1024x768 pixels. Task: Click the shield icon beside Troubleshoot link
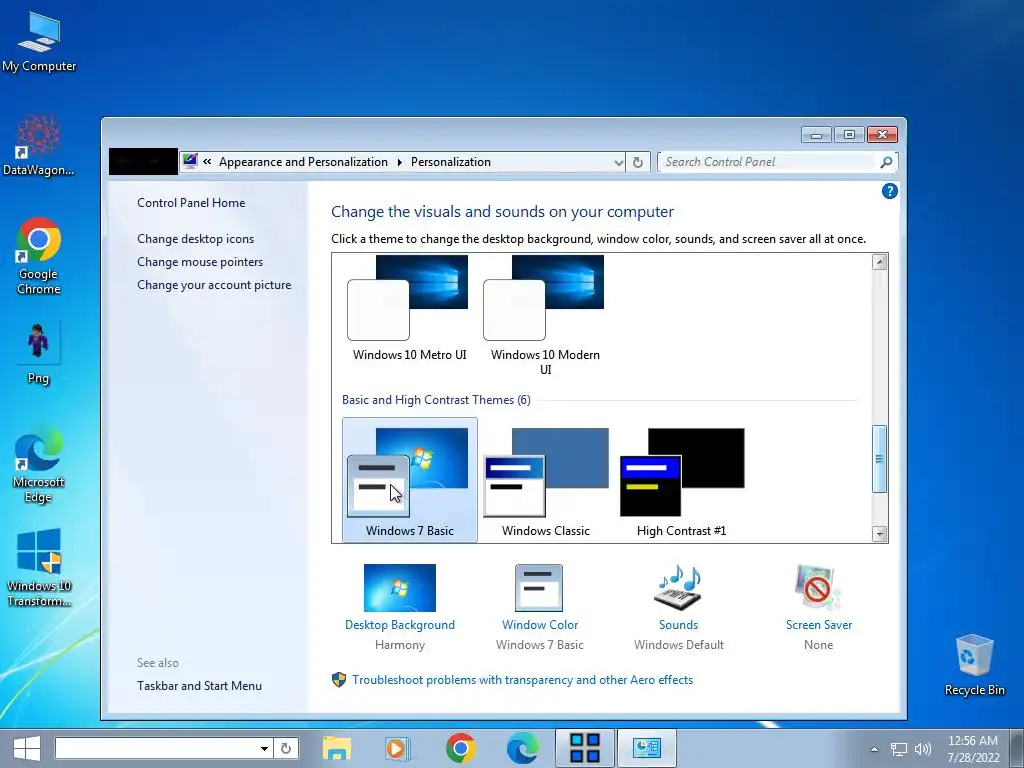coord(339,680)
